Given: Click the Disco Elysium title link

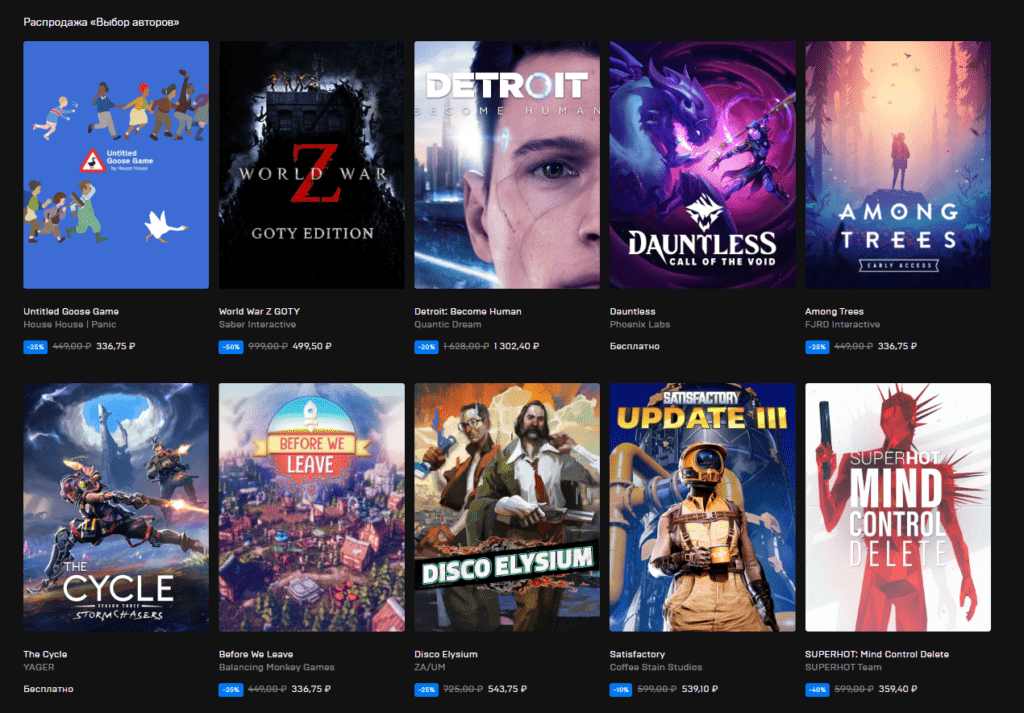Looking at the screenshot, I should click(446, 654).
